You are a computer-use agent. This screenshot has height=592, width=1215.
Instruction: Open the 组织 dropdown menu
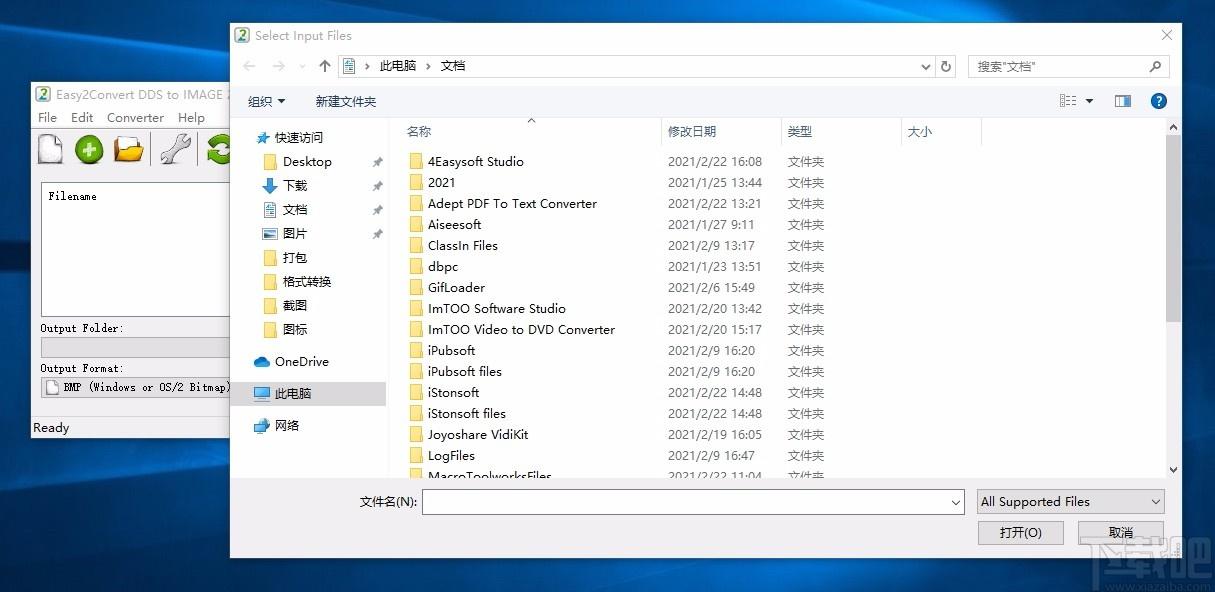(x=266, y=101)
